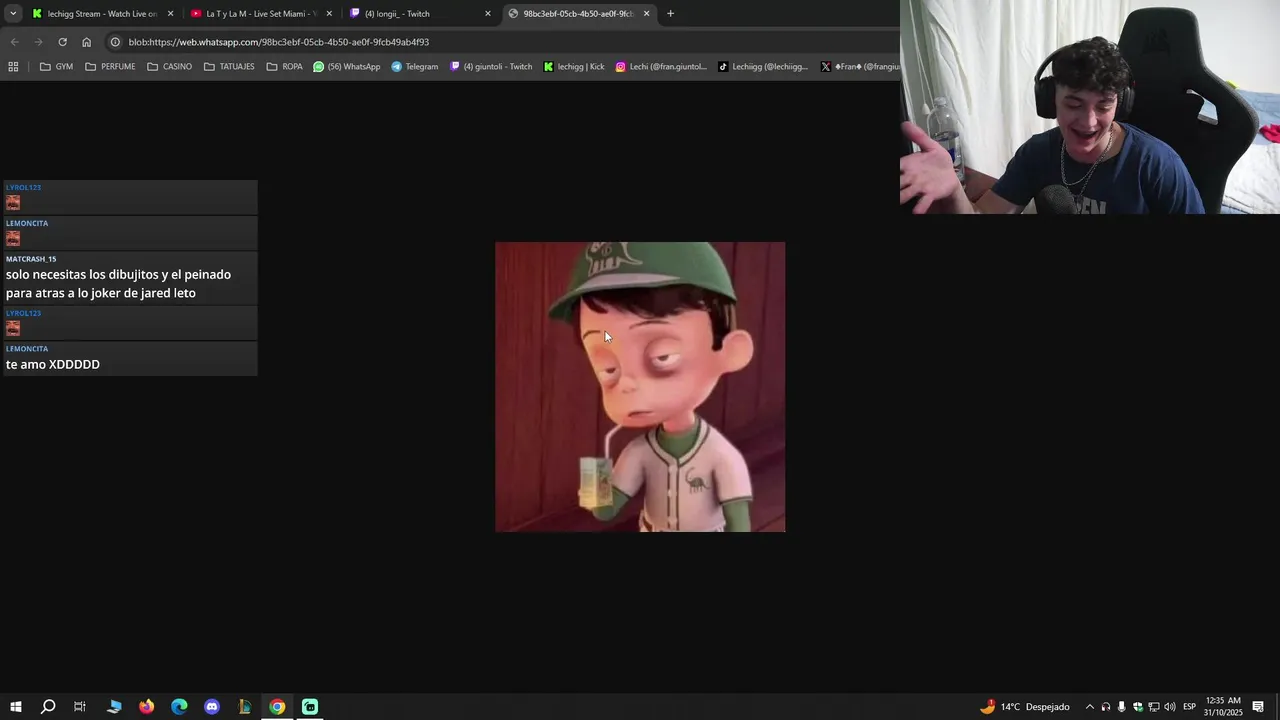This screenshot has width=1280, height=720.
Task: Open a new browser tab
Action: pyautogui.click(x=670, y=14)
